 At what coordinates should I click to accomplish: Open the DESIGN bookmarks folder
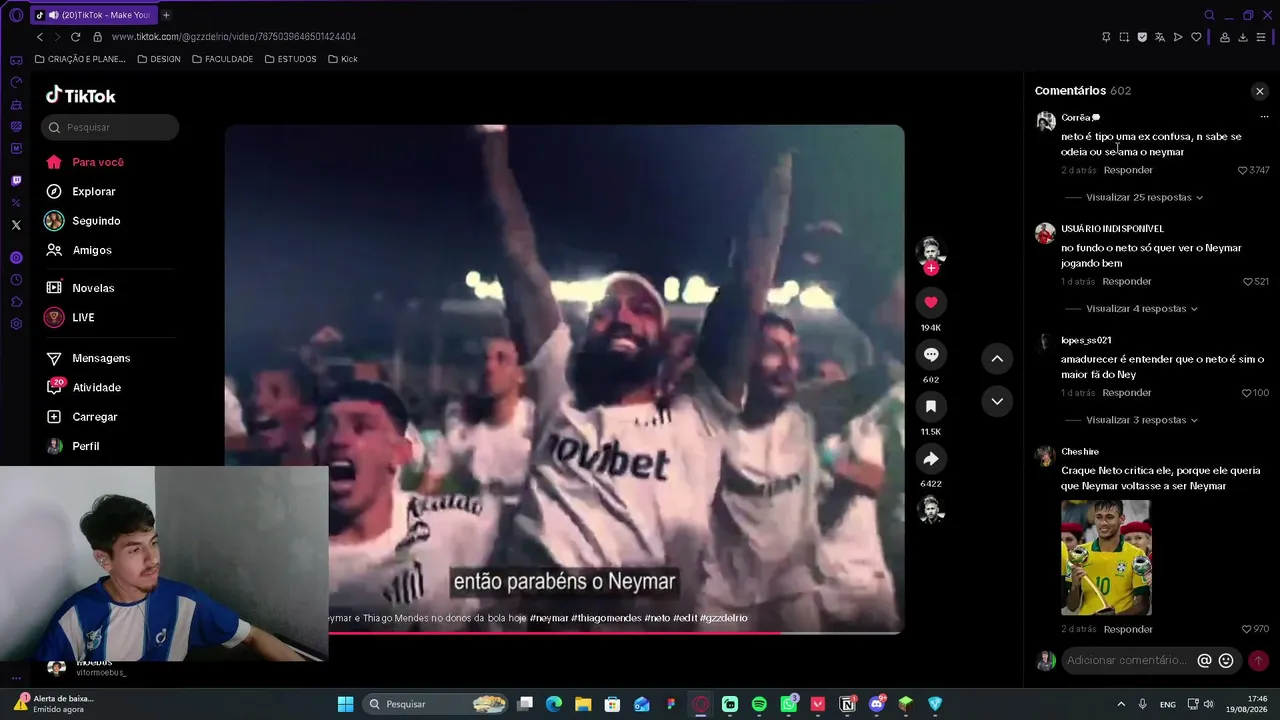point(159,59)
